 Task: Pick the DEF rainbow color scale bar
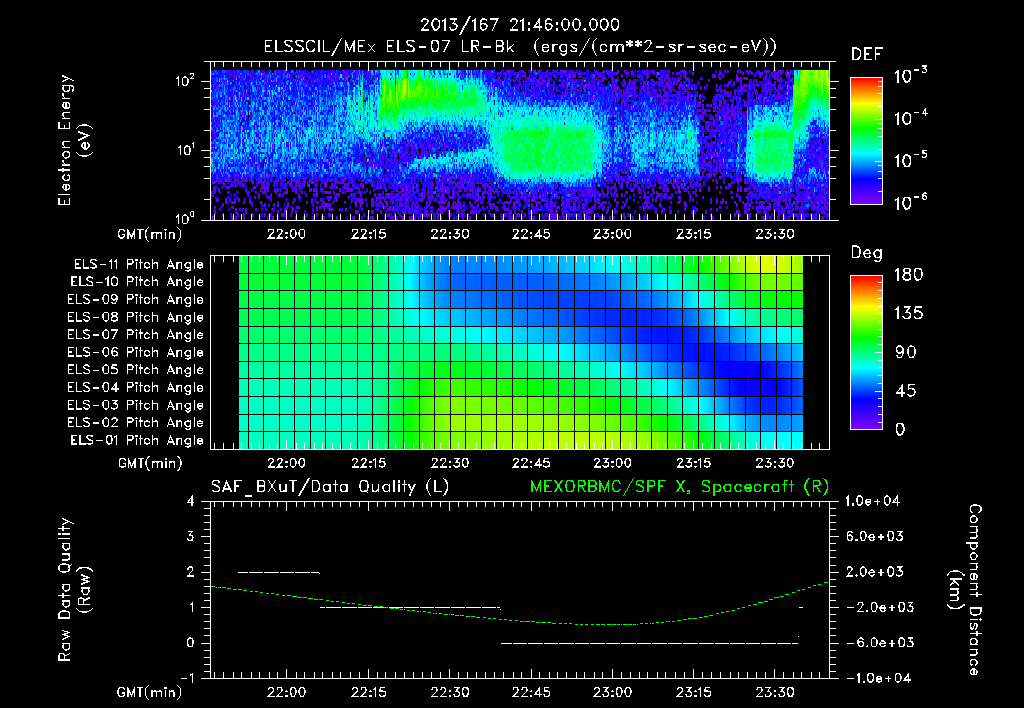[866, 141]
